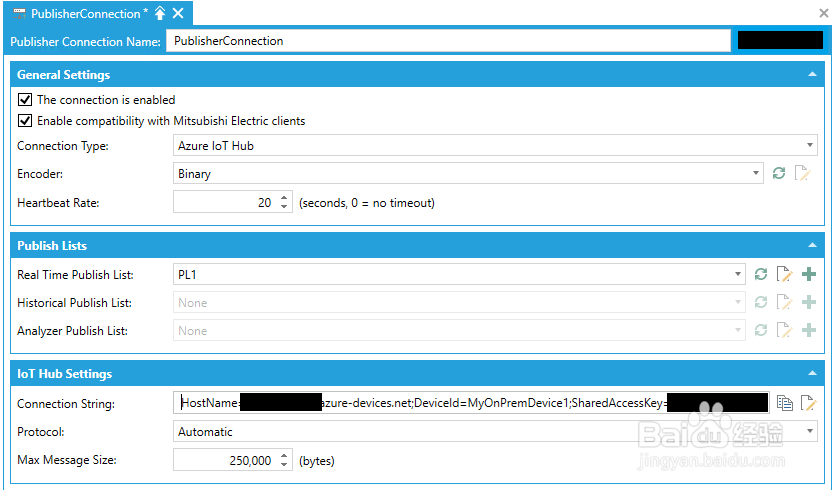Refresh the Analyzer Publish List
This screenshot has width=832, height=490.
[x=761, y=330]
